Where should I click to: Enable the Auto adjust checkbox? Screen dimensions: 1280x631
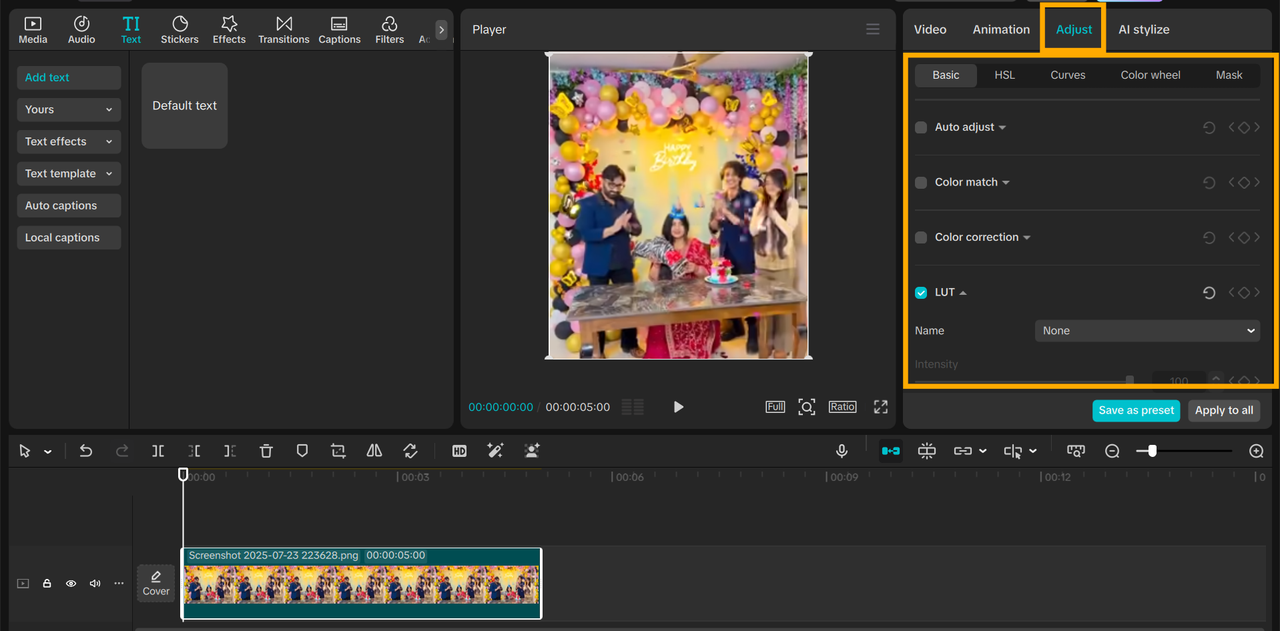pyautogui.click(x=921, y=127)
